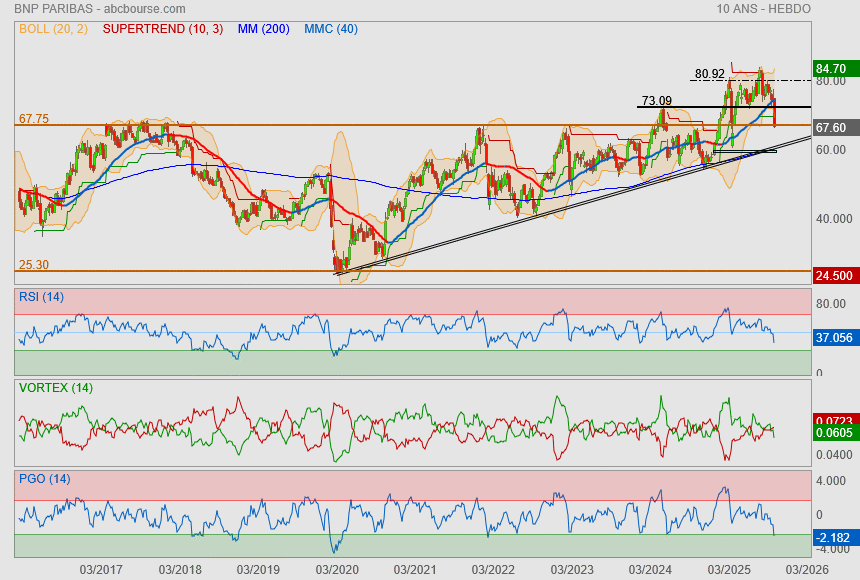This screenshot has width=860, height=580.
Task: Select the MM (200) moving average label
Action: click(x=264, y=29)
